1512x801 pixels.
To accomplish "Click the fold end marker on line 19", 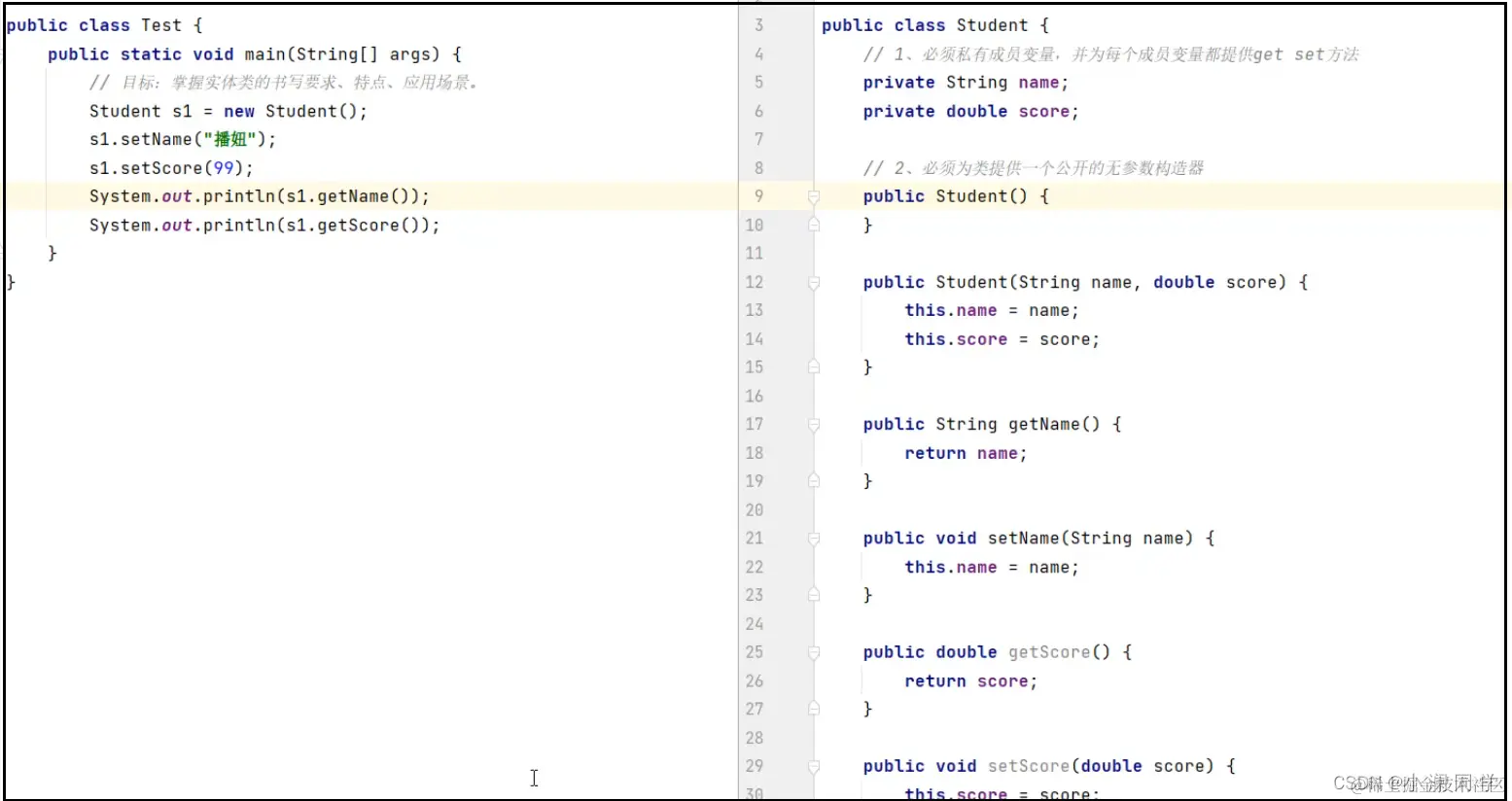I will 814,481.
